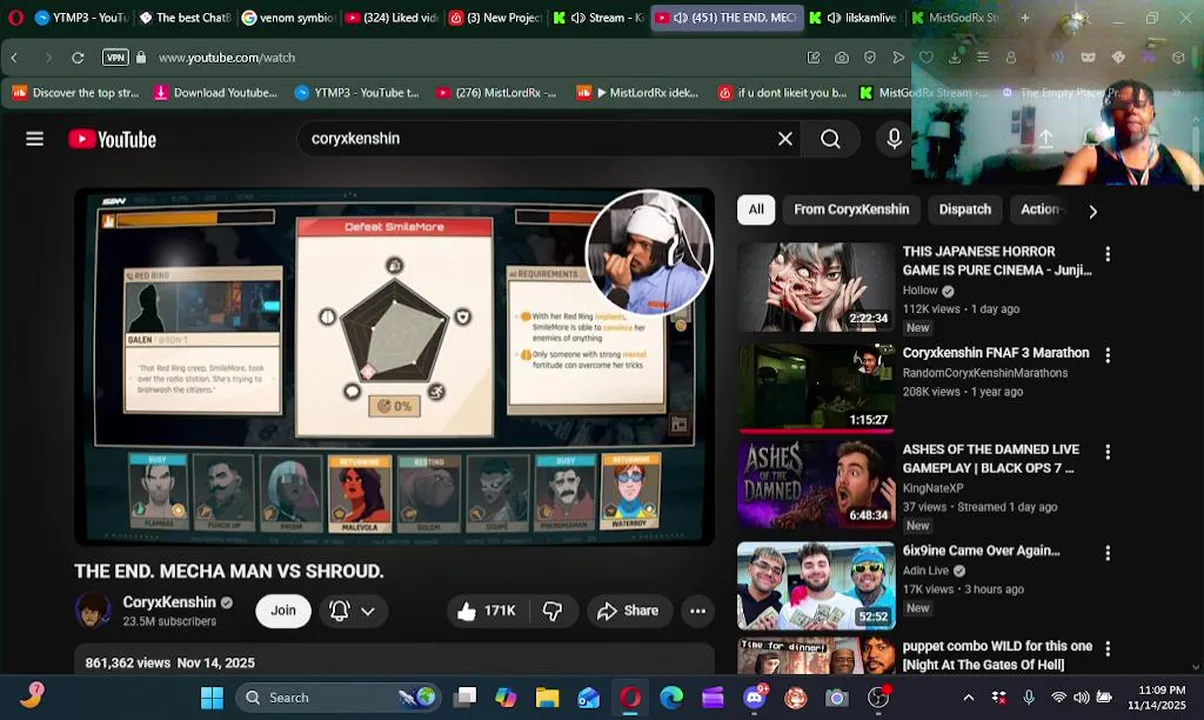Like the video showing 171K likes
This screenshot has height=720, width=1204.
486,611
